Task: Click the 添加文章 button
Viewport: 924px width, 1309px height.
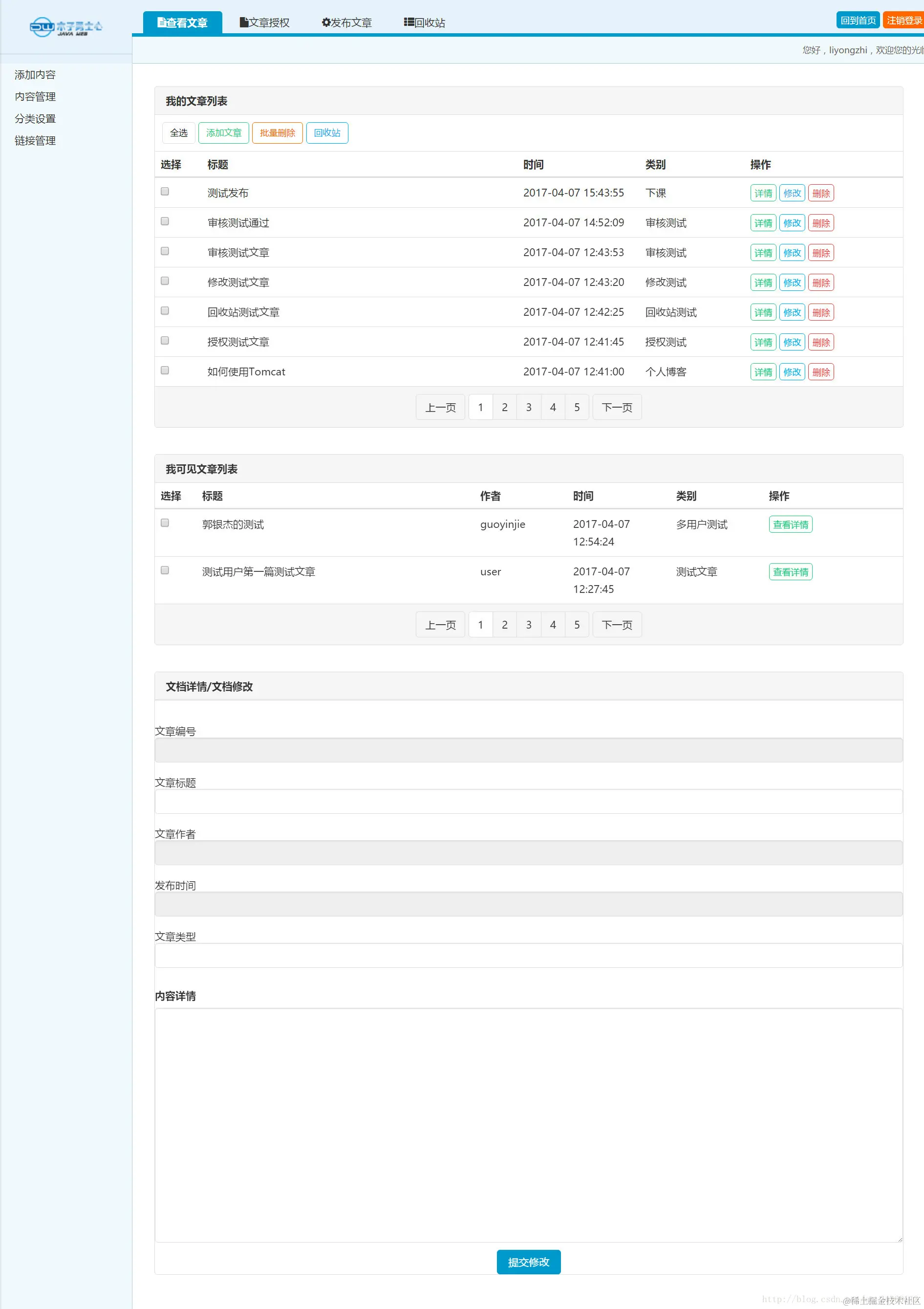Action: tap(223, 133)
